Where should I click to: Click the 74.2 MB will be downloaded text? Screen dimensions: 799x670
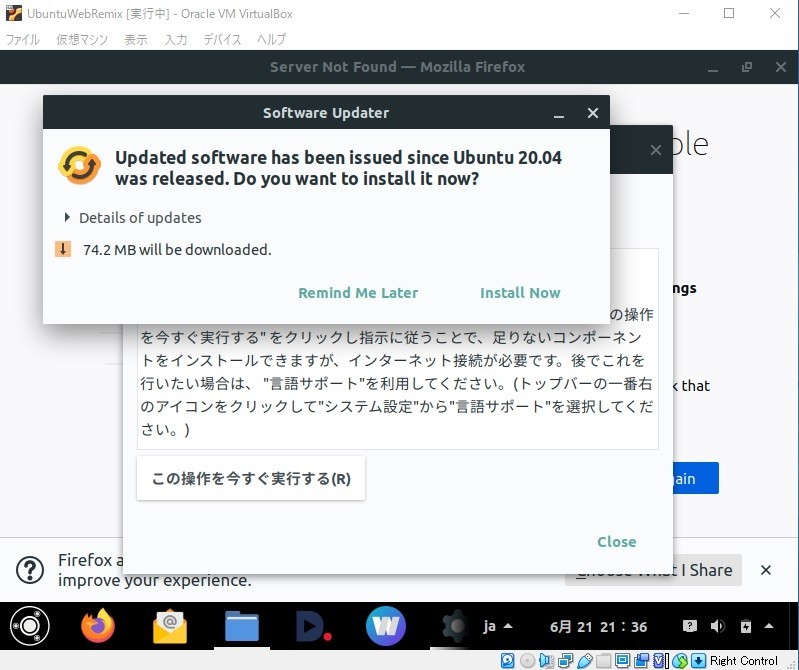coord(177,250)
